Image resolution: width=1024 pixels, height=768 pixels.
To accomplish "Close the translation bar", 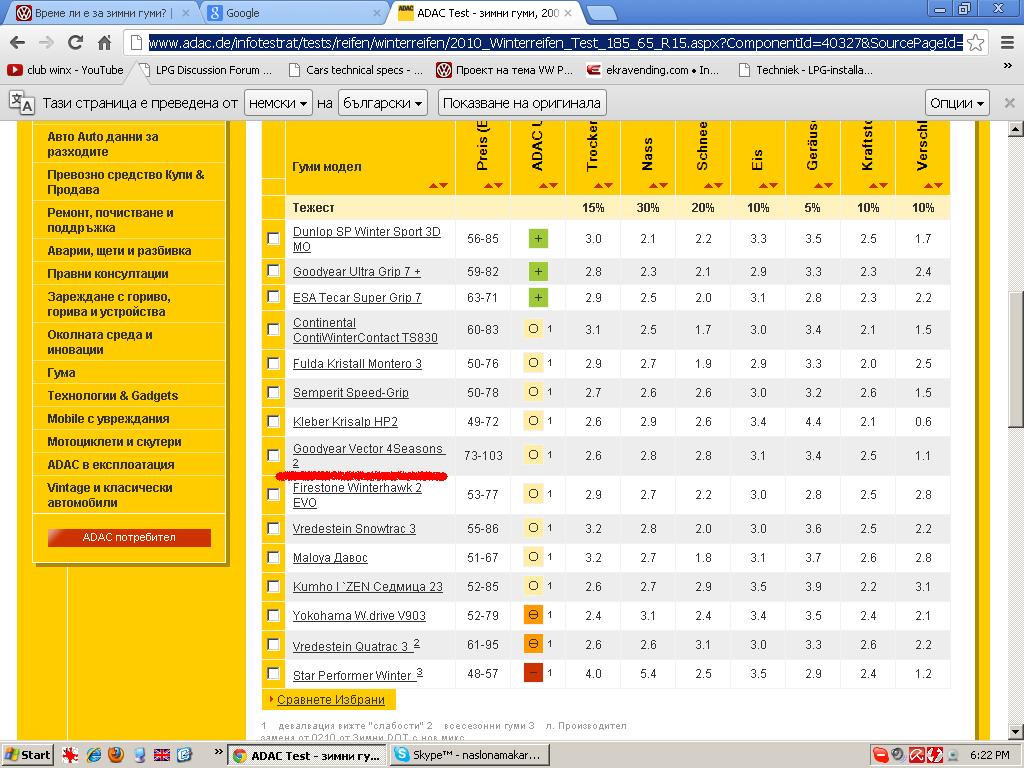I will [x=1008, y=102].
